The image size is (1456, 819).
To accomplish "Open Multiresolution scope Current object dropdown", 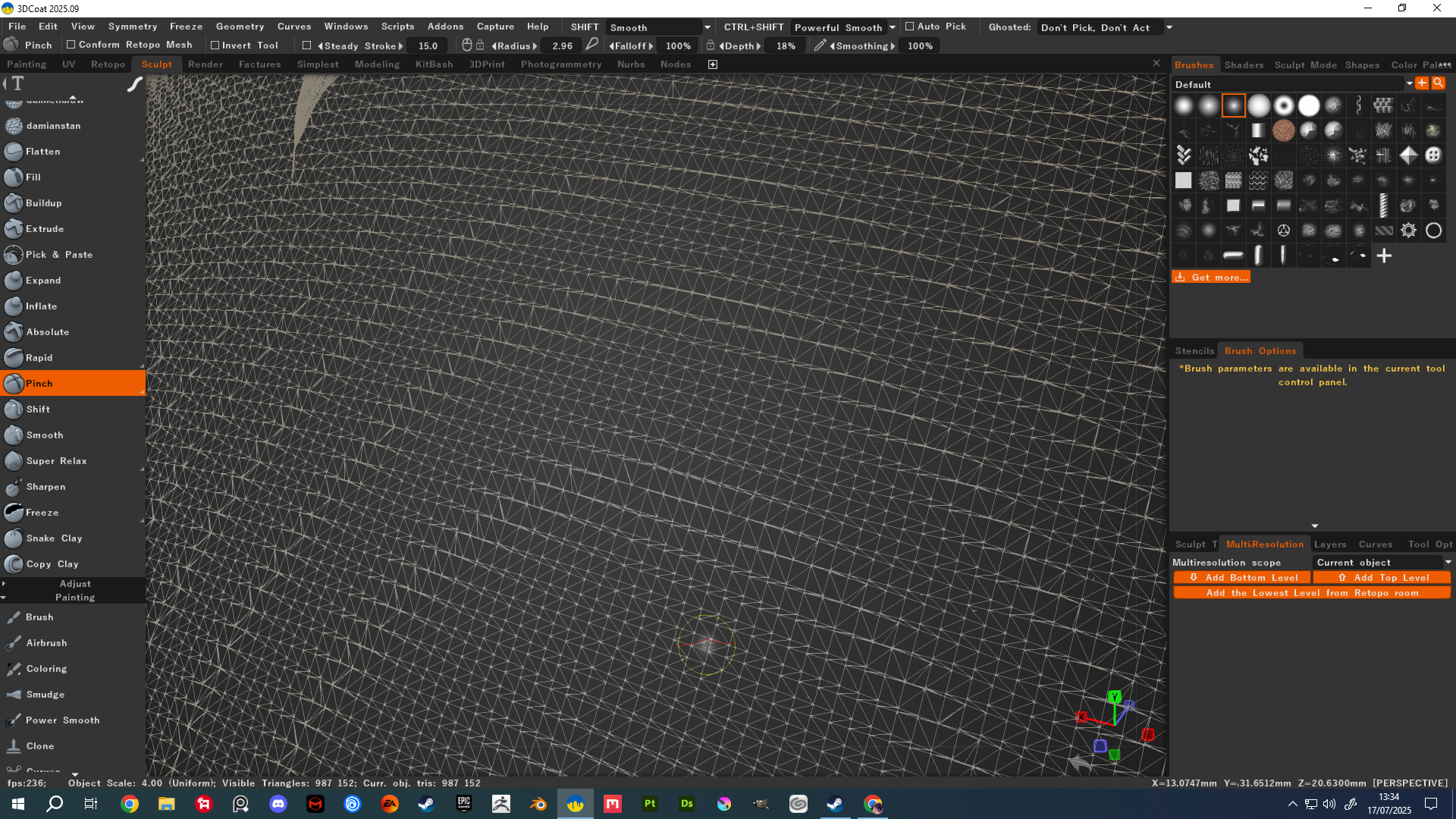I will click(x=1382, y=563).
